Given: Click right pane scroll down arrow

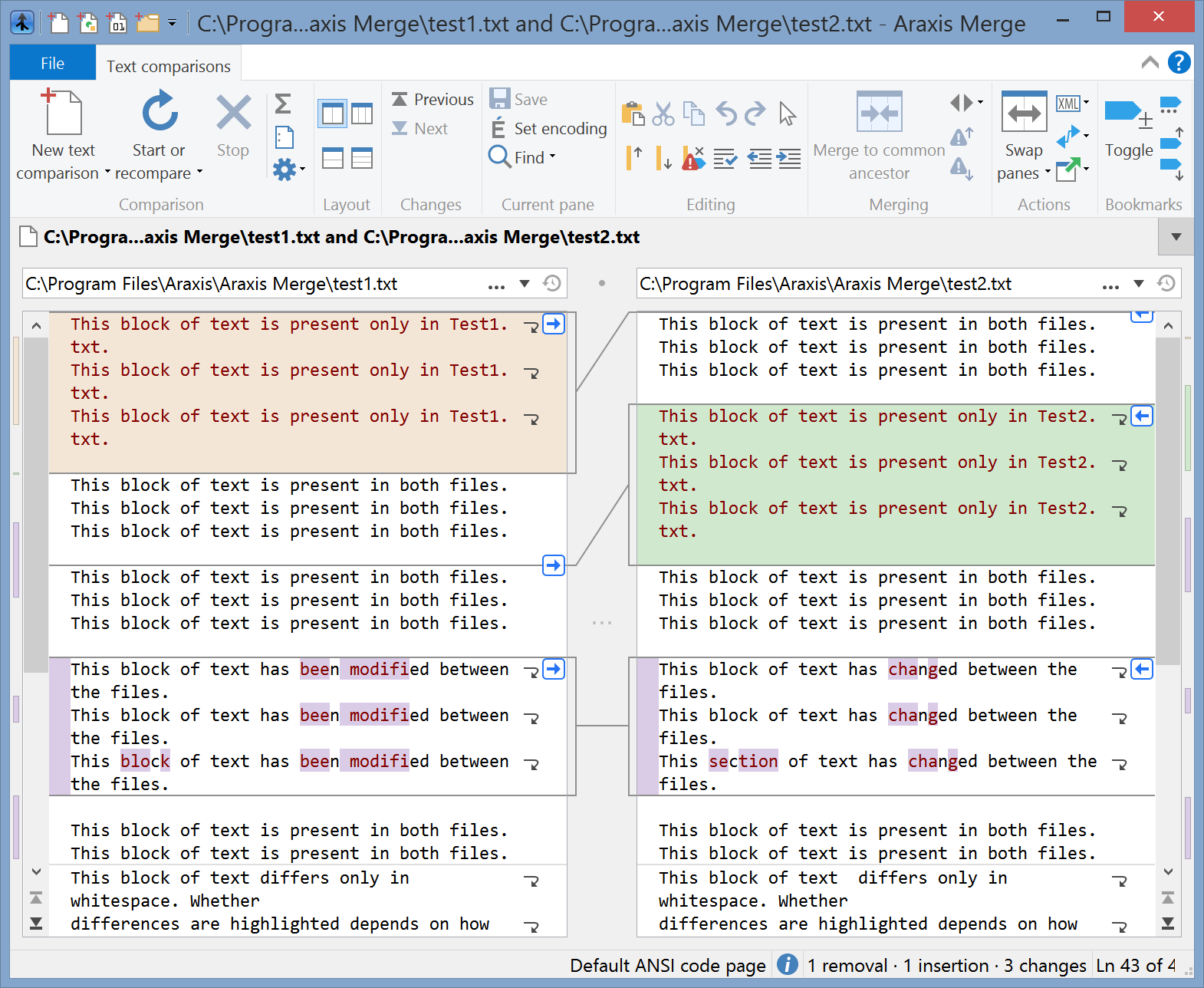Looking at the screenshot, I should click(1168, 871).
